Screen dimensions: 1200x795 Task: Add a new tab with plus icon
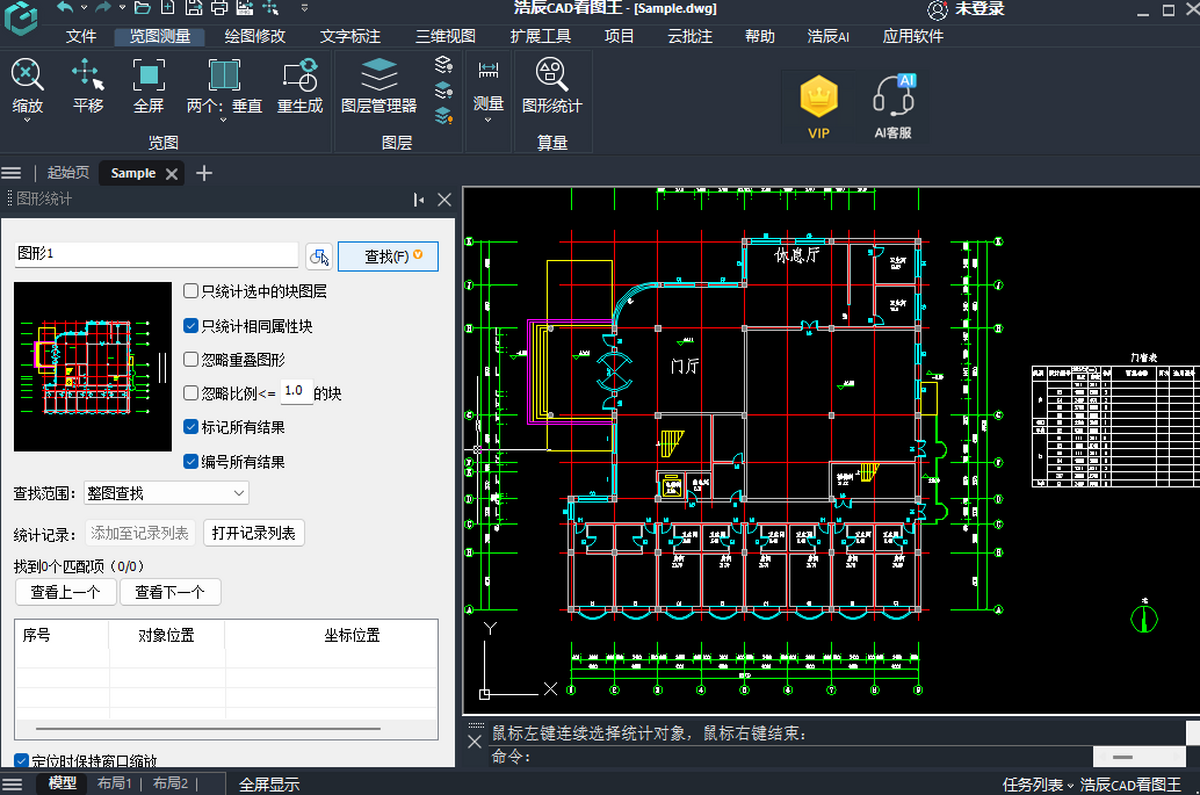pyautogui.click(x=204, y=173)
